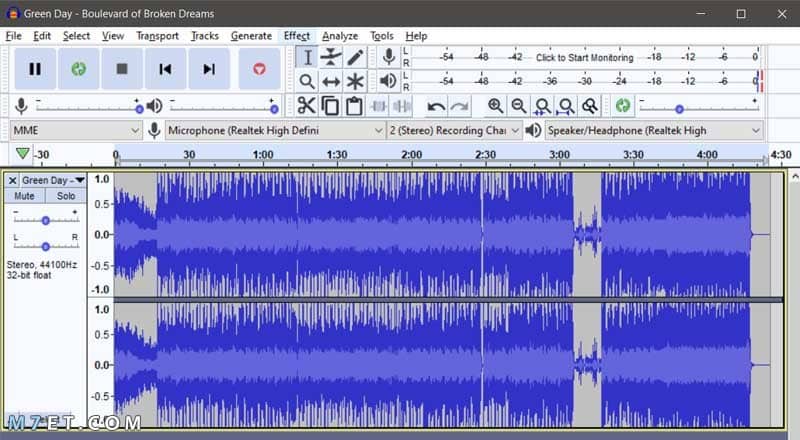
Task: Open the 2 (Stereo) Recording Channels dropdown
Action: click(x=454, y=131)
